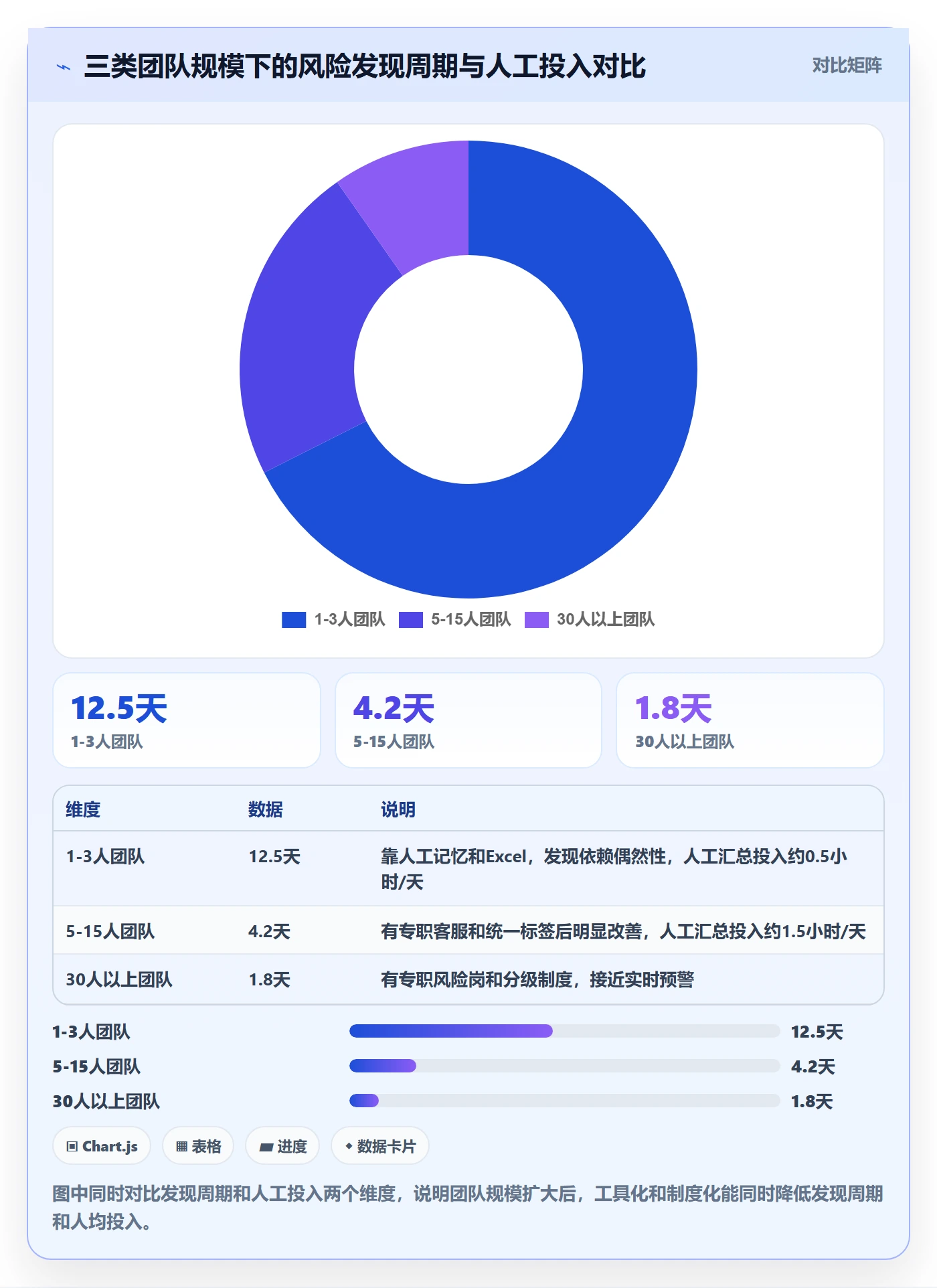
Task: Click the 进度 tag chip
Action: pyautogui.click(x=282, y=1146)
